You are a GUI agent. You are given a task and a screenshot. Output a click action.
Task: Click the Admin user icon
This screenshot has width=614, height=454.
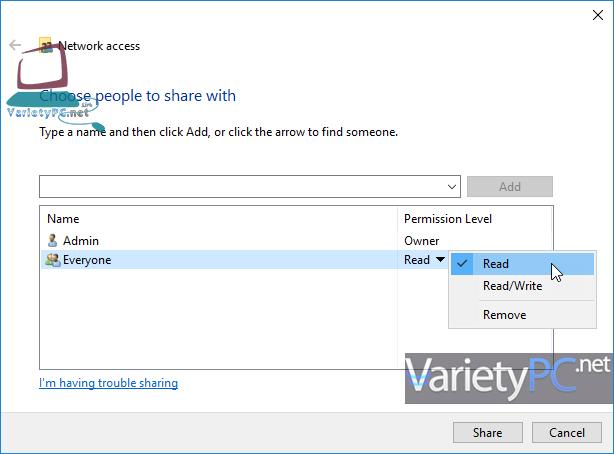(x=53, y=241)
